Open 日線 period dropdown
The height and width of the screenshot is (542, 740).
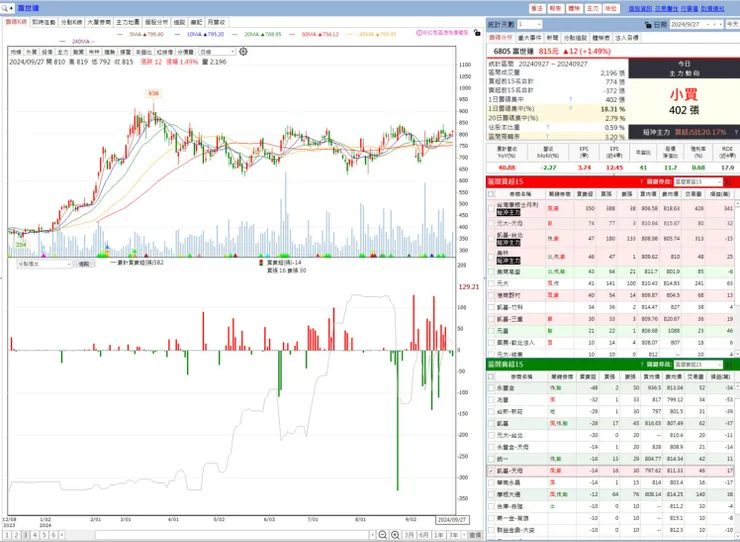click(x=217, y=52)
